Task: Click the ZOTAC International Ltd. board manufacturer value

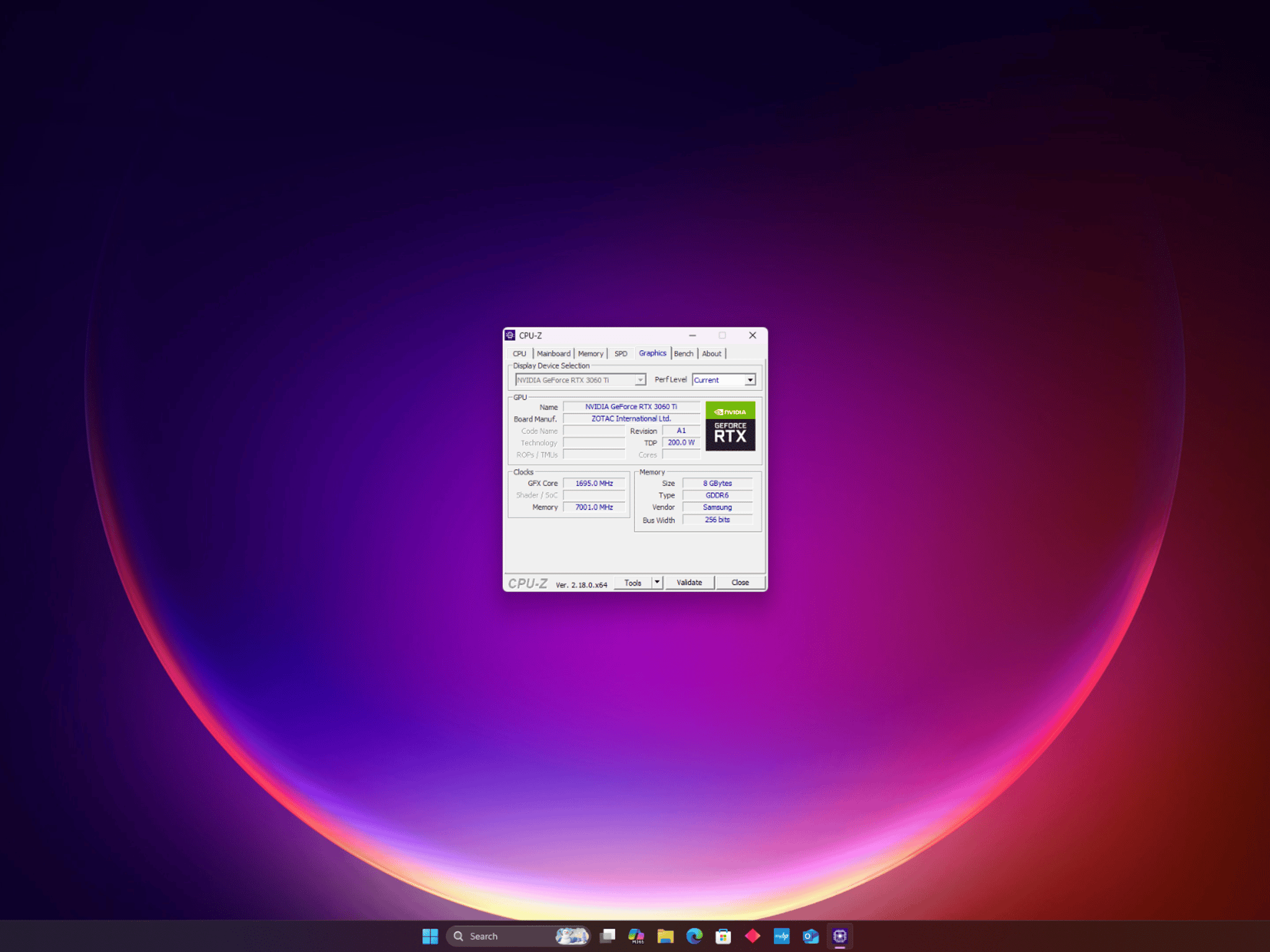Action: pos(631,419)
